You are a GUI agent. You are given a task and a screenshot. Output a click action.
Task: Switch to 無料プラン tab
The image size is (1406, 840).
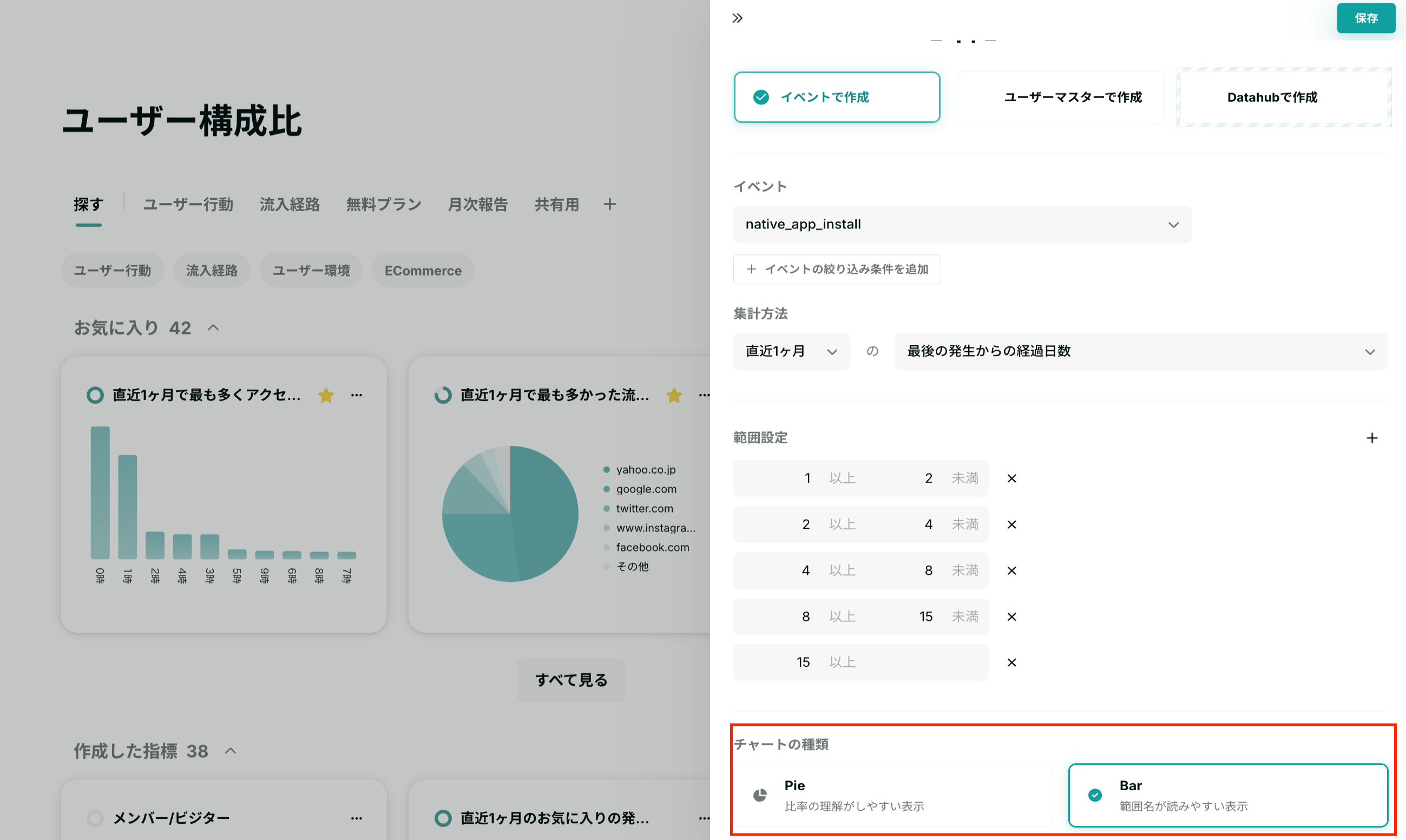384,205
